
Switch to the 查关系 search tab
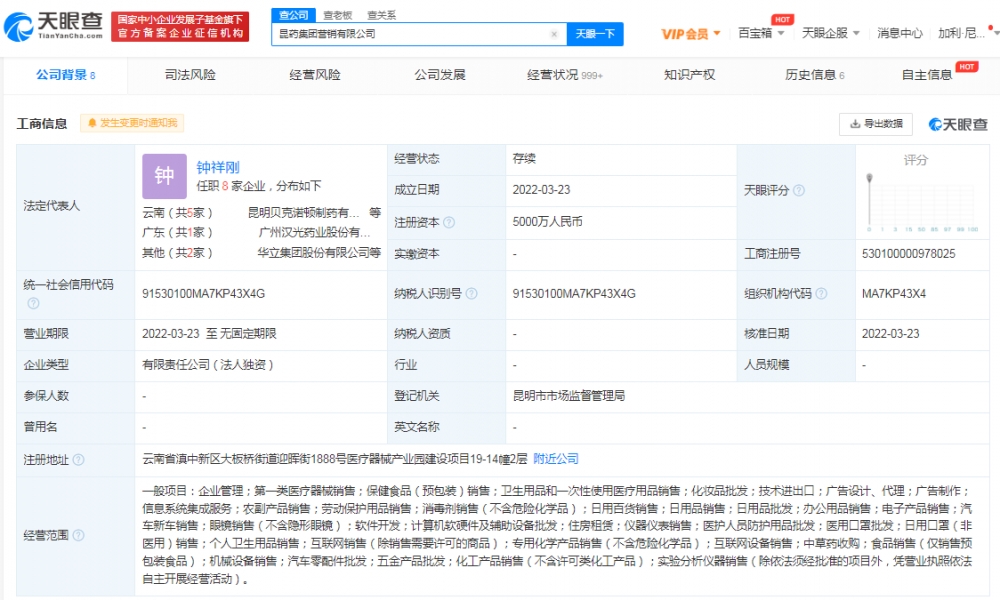click(x=381, y=15)
